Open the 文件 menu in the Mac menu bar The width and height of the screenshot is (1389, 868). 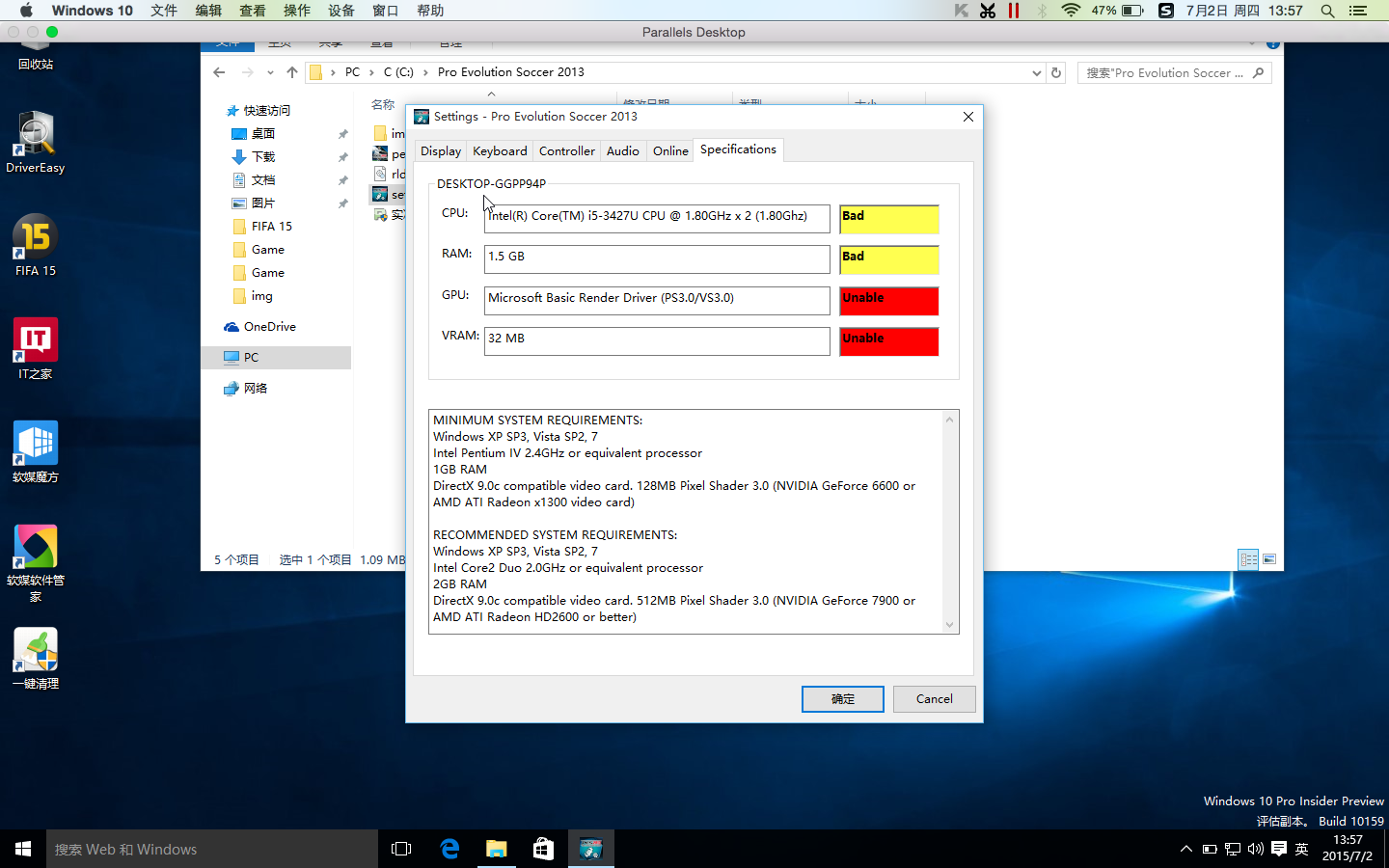pos(164,11)
